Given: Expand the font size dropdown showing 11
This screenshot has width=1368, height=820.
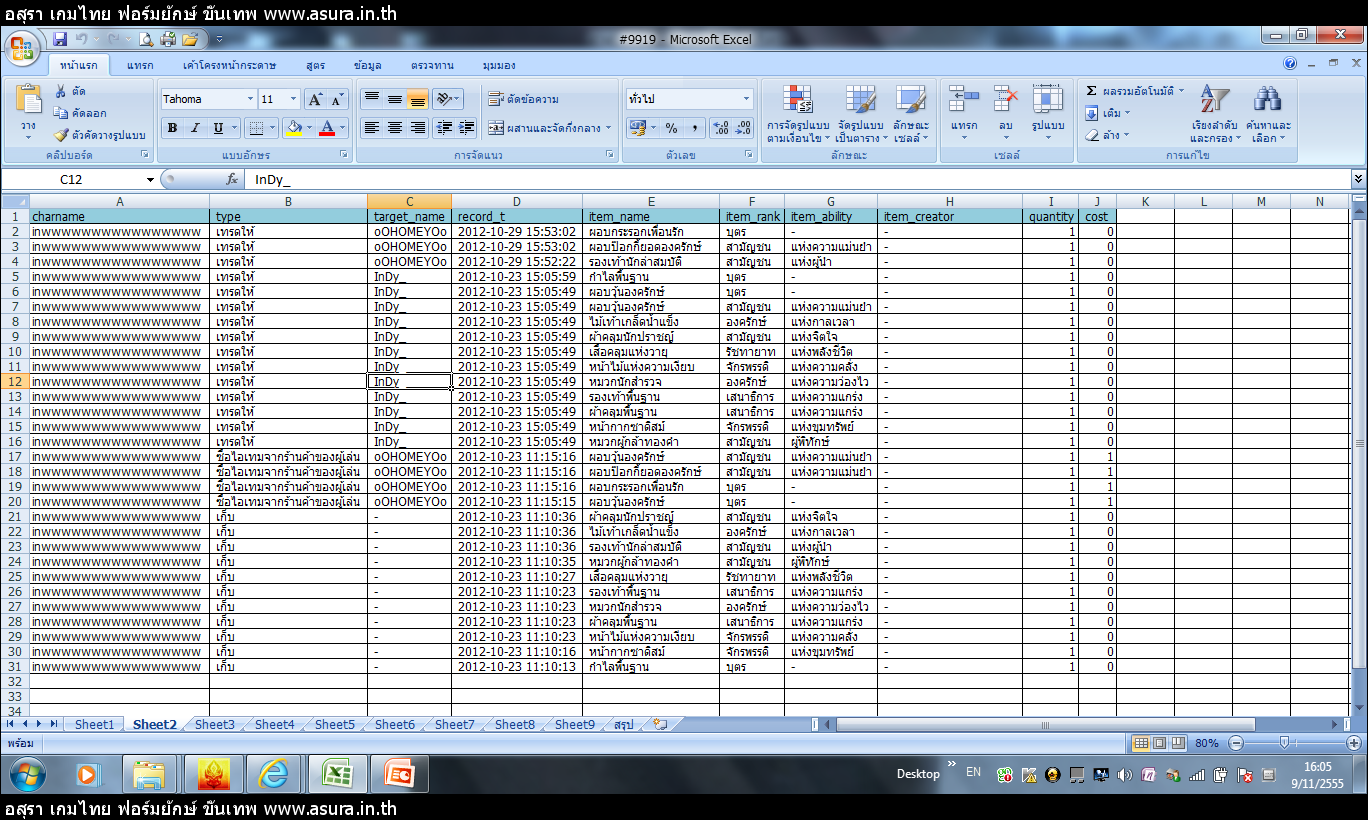Looking at the screenshot, I should pos(293,99).
